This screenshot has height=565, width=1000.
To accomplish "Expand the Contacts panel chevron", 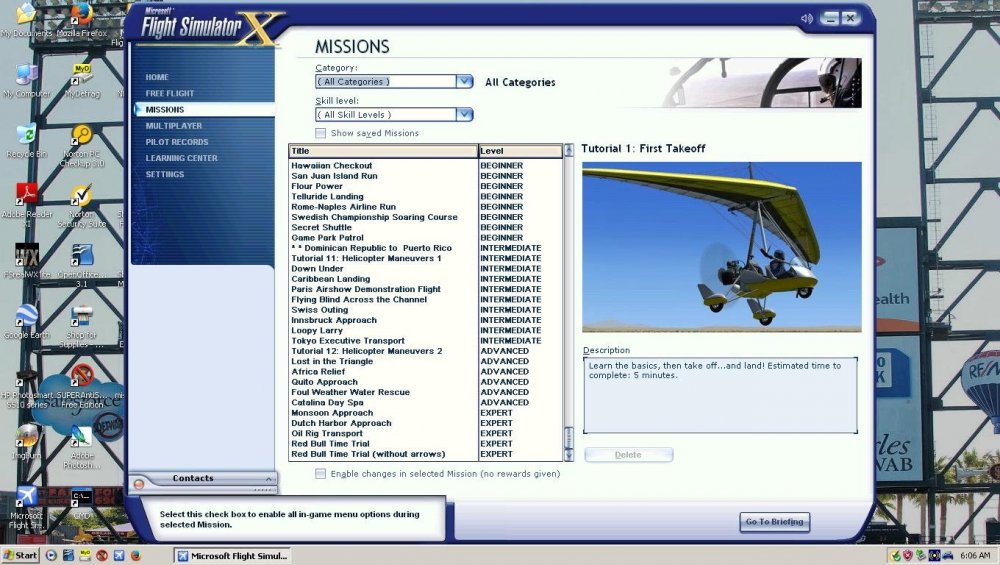I will tap(269, 478).
